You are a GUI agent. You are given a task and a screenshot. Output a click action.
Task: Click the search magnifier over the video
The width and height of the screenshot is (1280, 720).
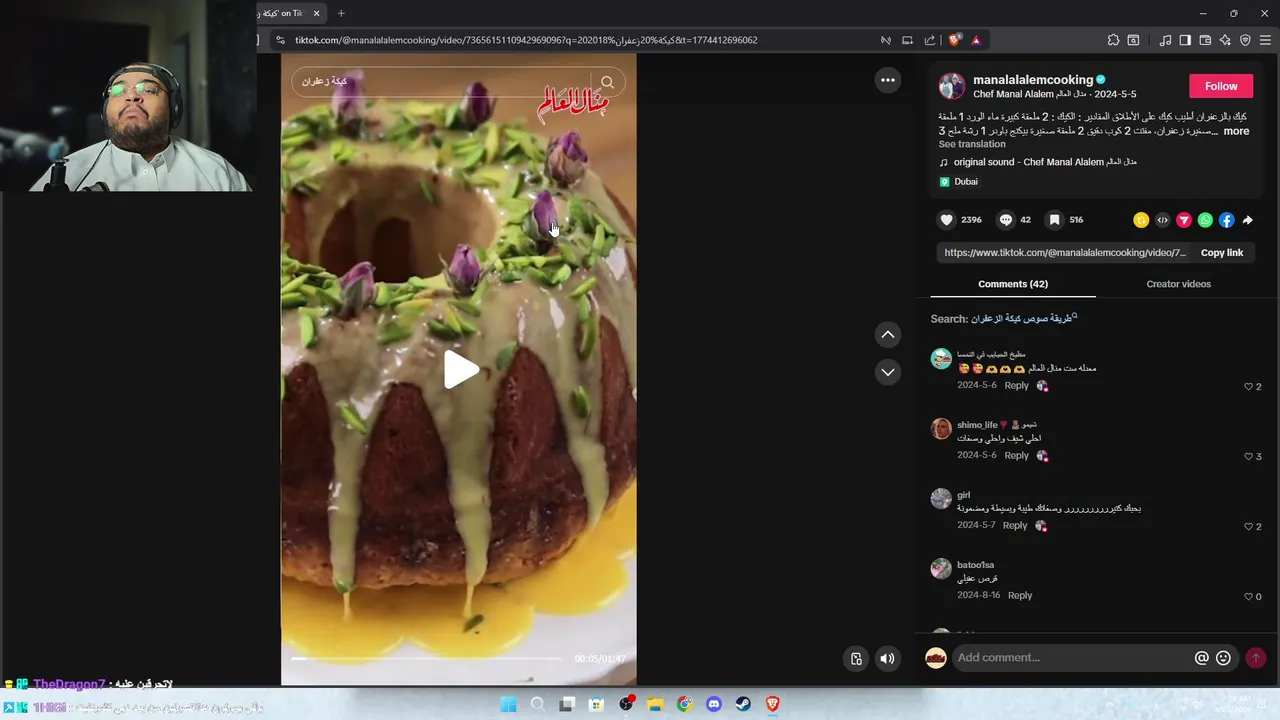point(607,81)
